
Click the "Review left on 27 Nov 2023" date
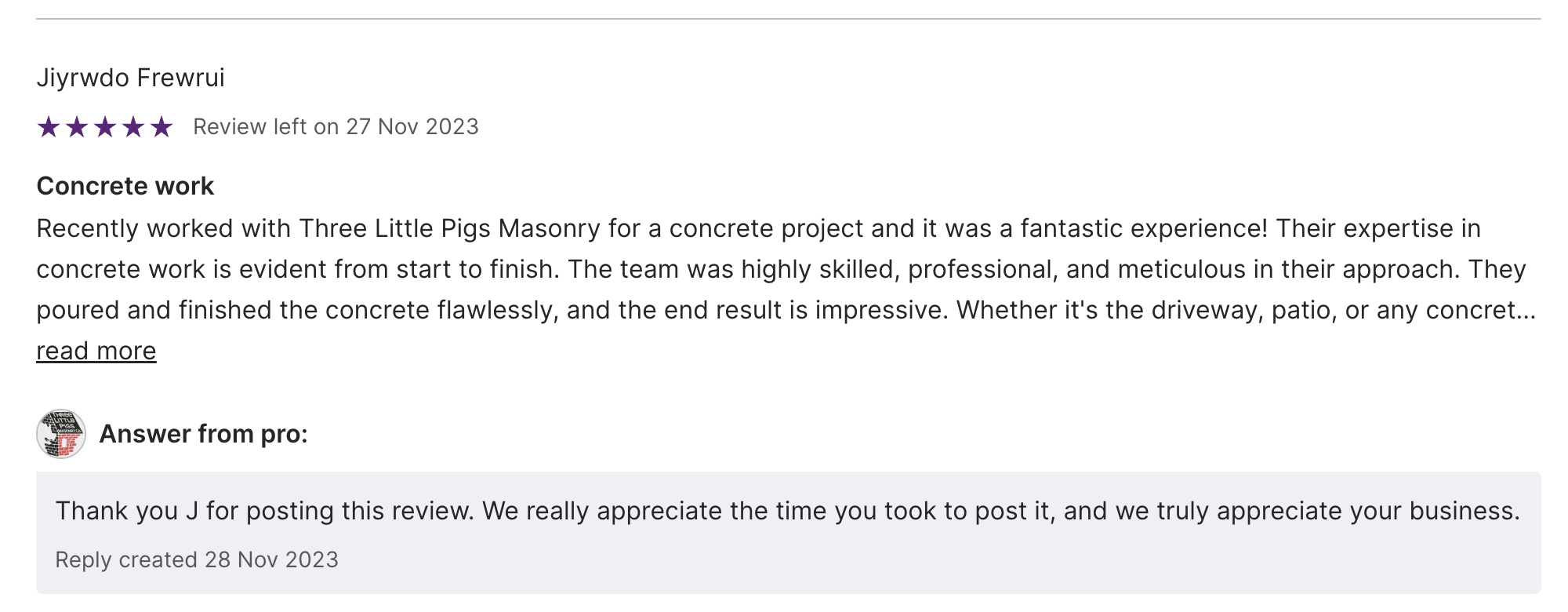336,126
